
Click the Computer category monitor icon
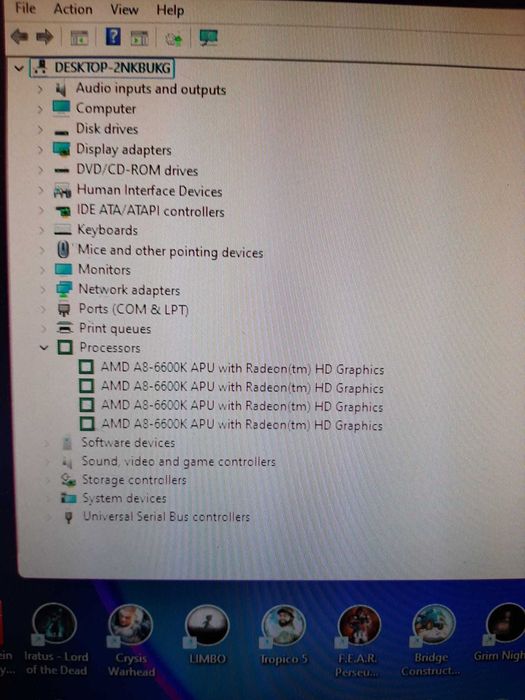[61, 108]
